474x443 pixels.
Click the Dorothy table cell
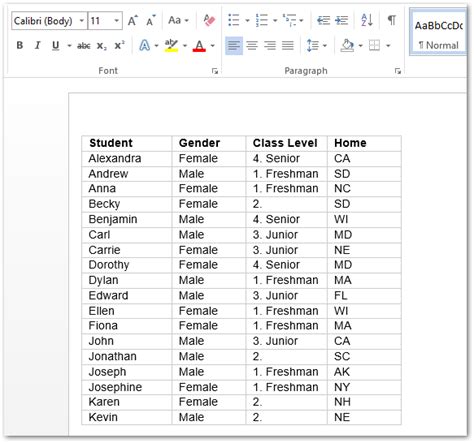(127, 265)
